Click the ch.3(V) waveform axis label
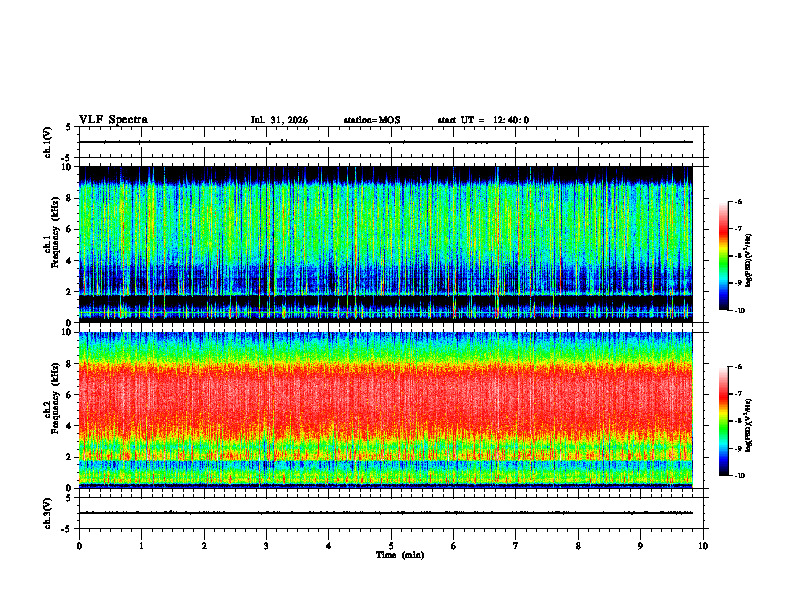This screenshot has width=792, height=612. (x=48, y=513)
